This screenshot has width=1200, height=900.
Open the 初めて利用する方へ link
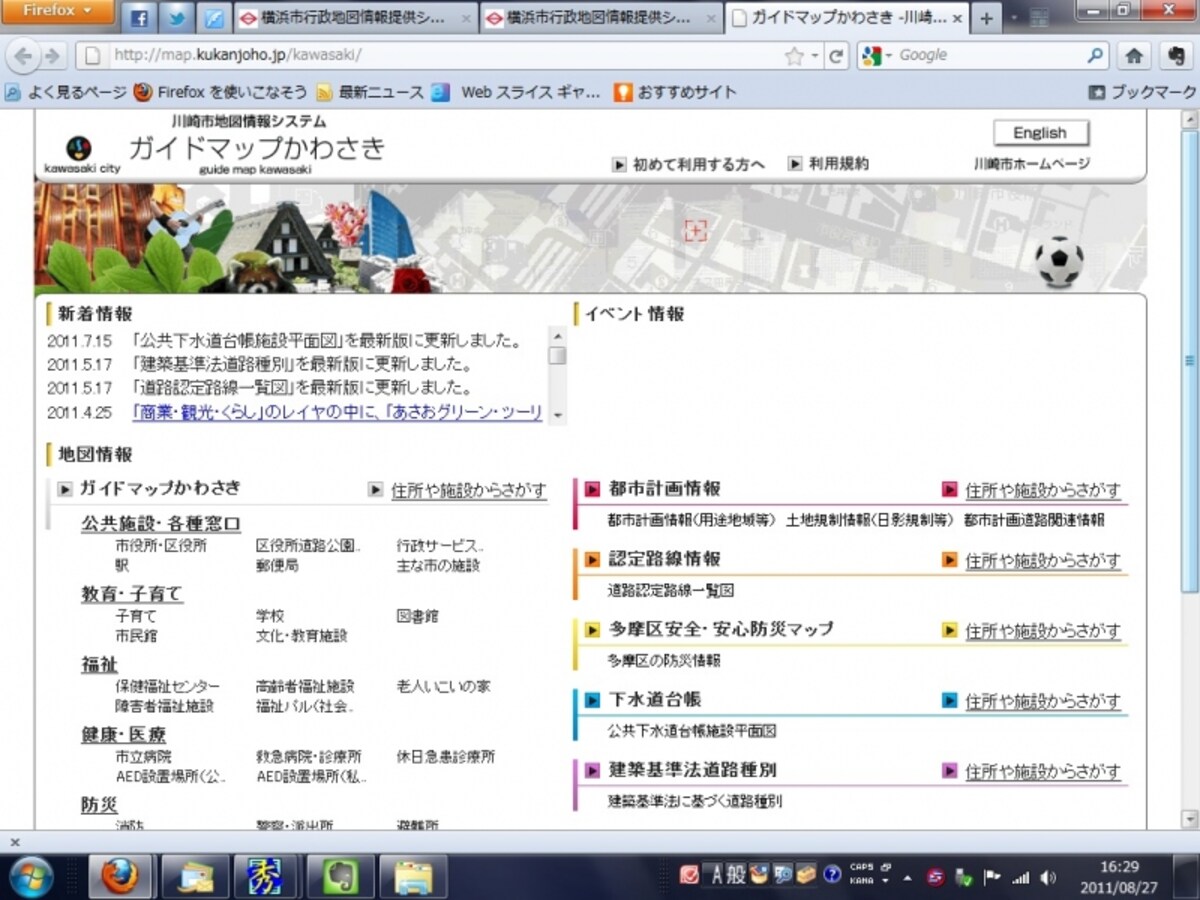click(698, 164)
